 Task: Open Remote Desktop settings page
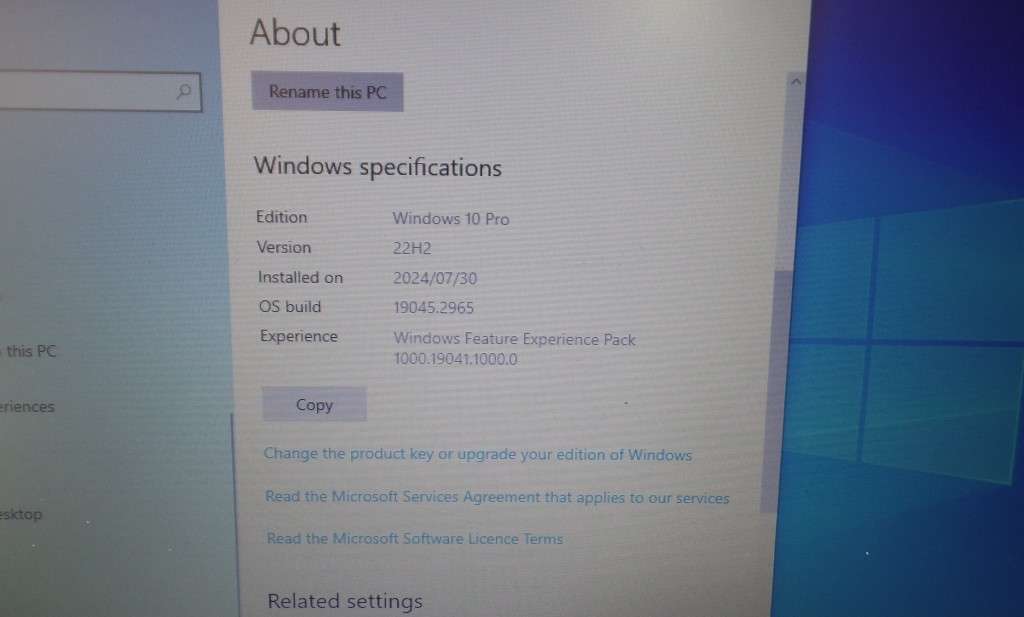(x=20, y=514)
